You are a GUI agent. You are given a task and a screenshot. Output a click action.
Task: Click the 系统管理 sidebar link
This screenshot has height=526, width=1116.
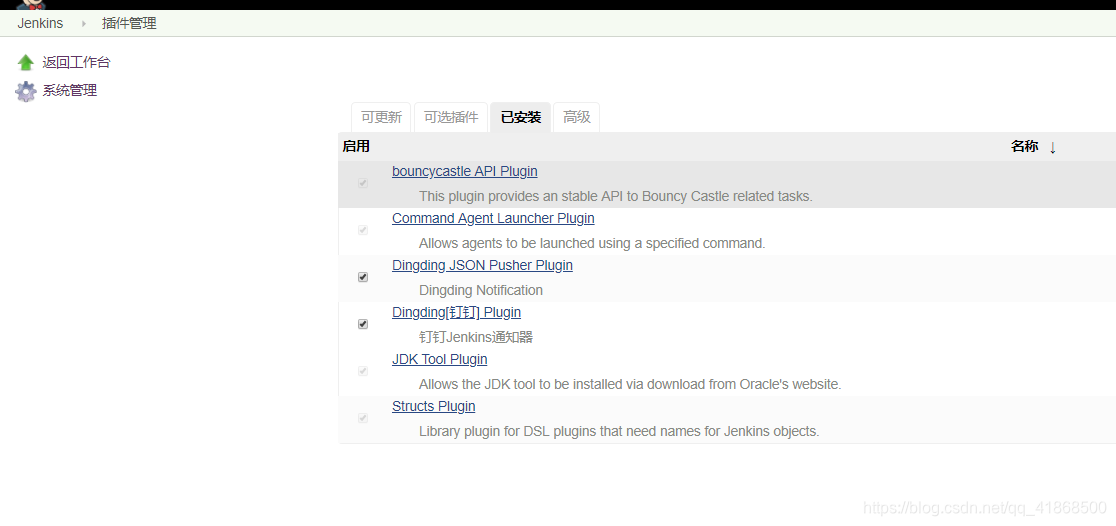(x=70, y=90)
